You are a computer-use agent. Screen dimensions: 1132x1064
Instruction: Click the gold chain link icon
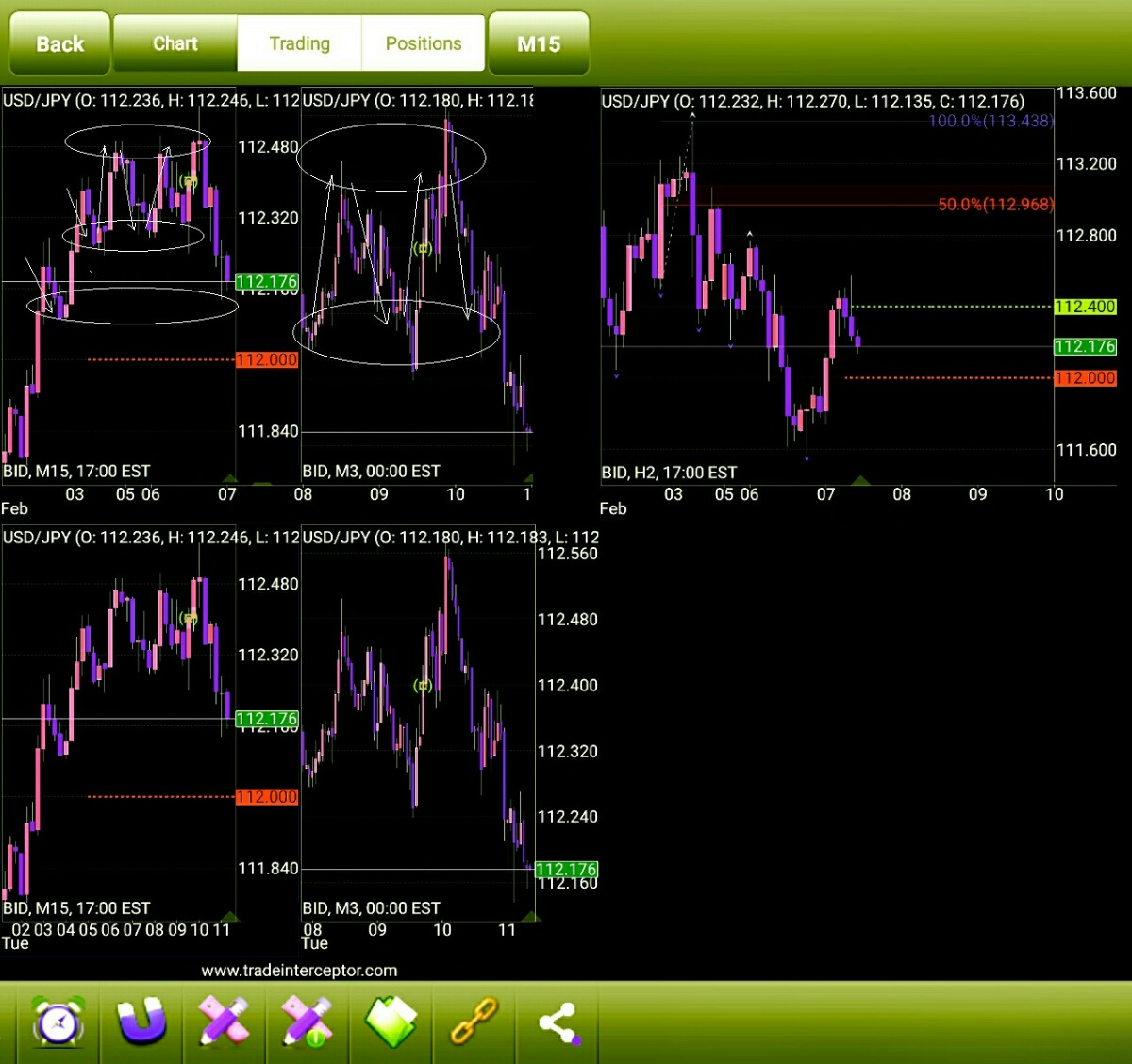[x=474, y=1022]
